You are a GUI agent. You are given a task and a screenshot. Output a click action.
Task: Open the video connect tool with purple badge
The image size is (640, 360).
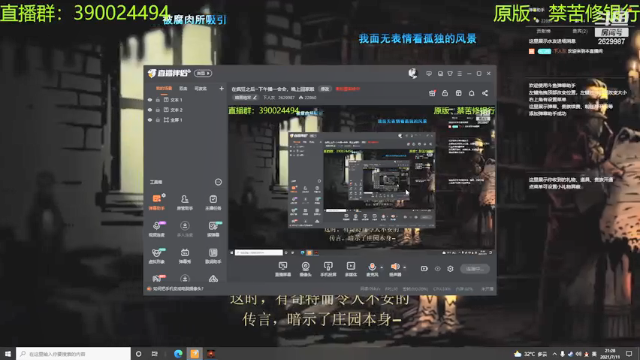(157, 229)
